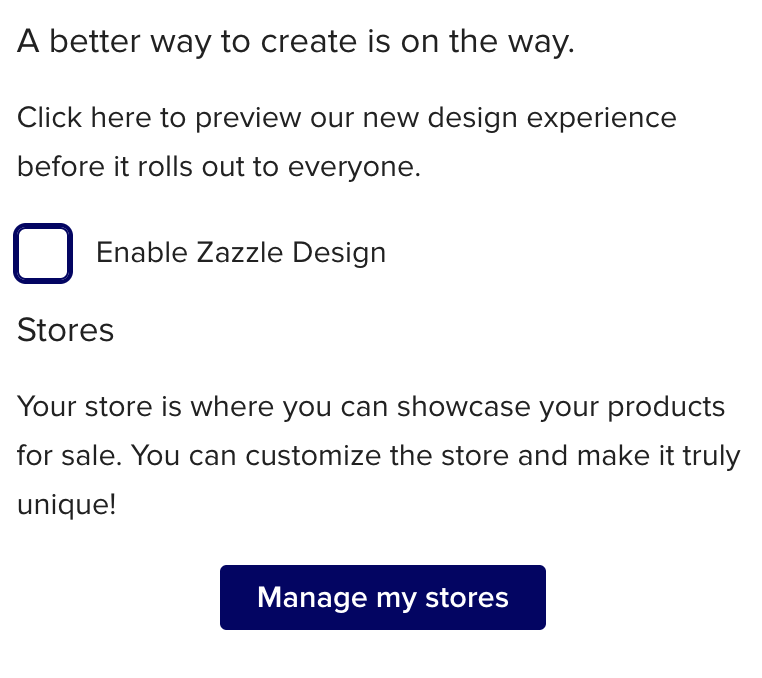Click 'Click here to preview' text line
The height and width of the screenshot is (678, 762).
click(347, 119)
